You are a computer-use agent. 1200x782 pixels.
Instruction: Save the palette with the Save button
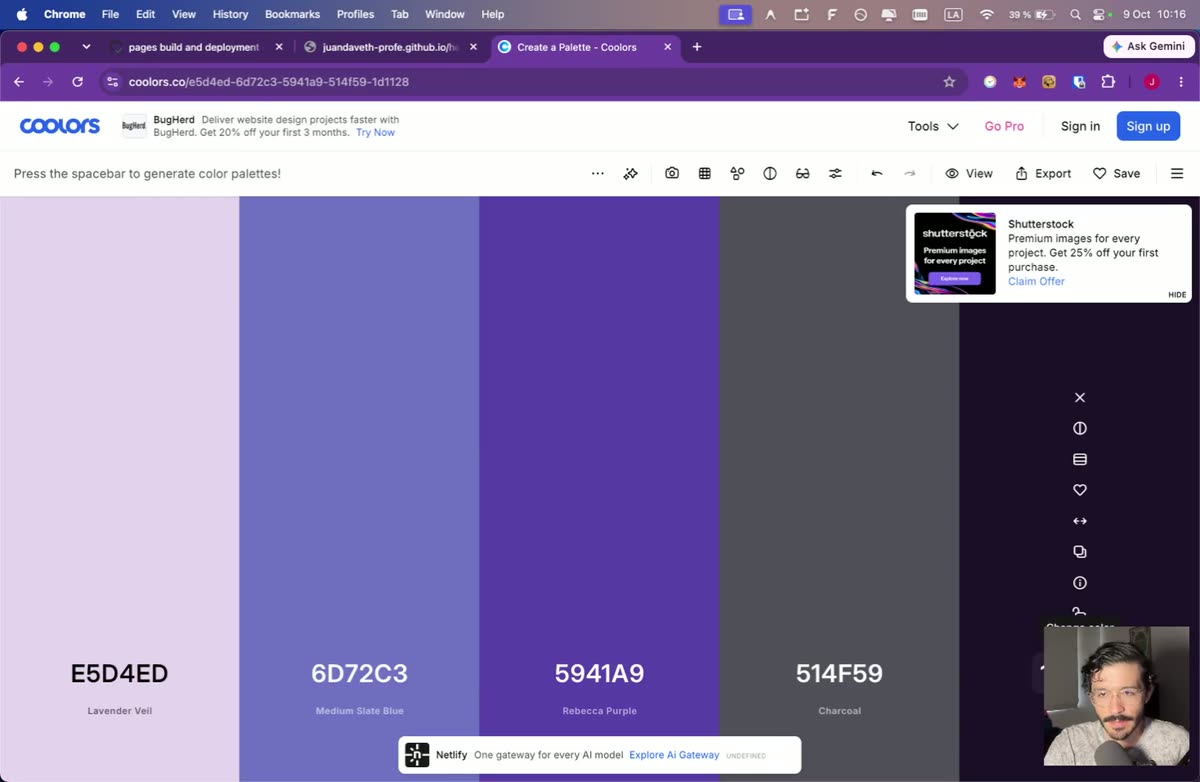pos(1116,173)
